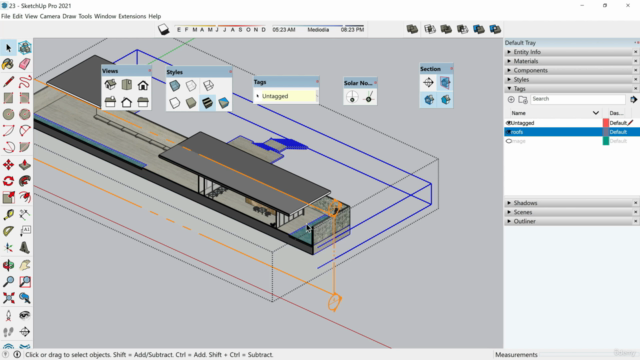
Task: Open the Extensions menu
Action: click(x=132, y=16)
